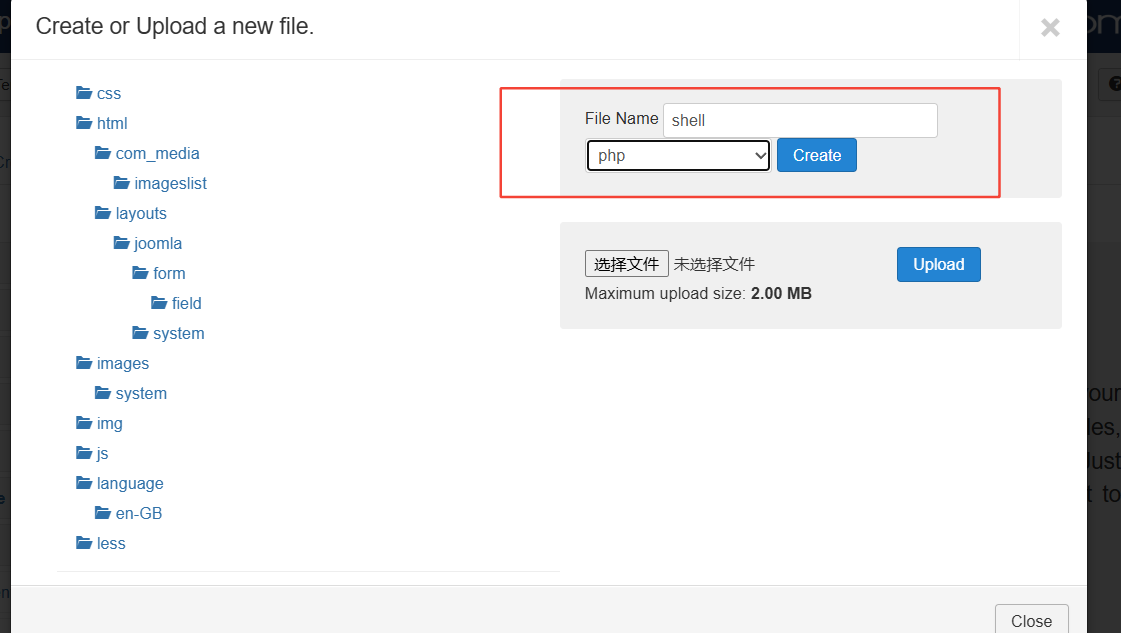Click the less folder icon
This screenshot has width=1121, height=633.
(84, 544)
